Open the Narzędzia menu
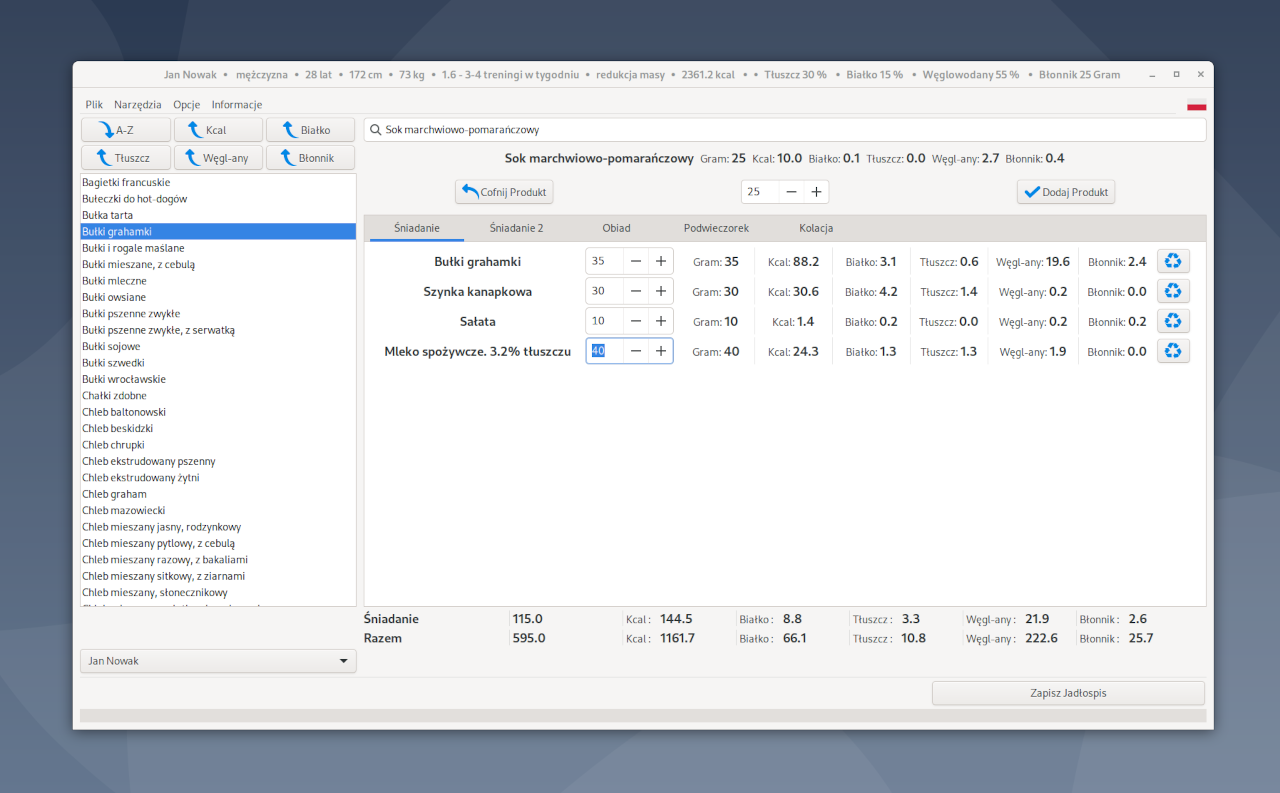The height and width of the screenshot is (793, 1280). [138, 105]
